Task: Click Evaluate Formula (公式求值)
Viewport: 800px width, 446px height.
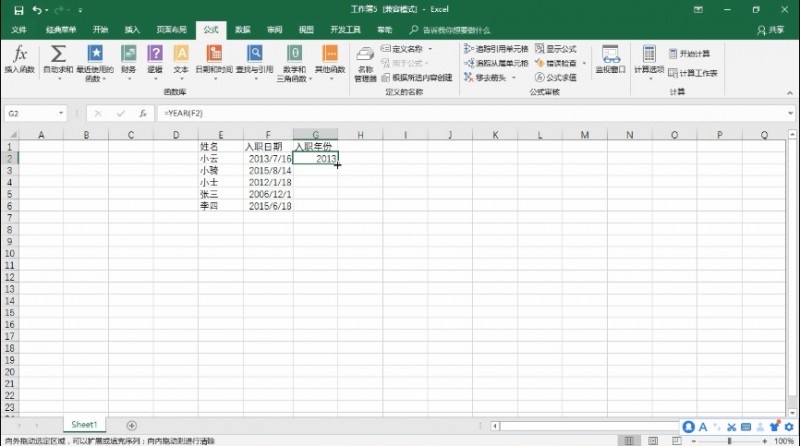Action: 556,78
